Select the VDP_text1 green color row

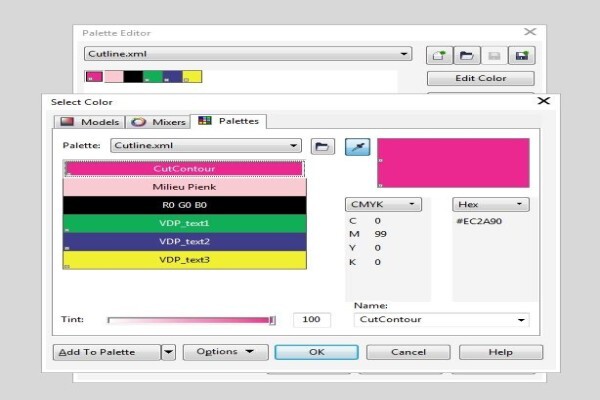(184, 223)
